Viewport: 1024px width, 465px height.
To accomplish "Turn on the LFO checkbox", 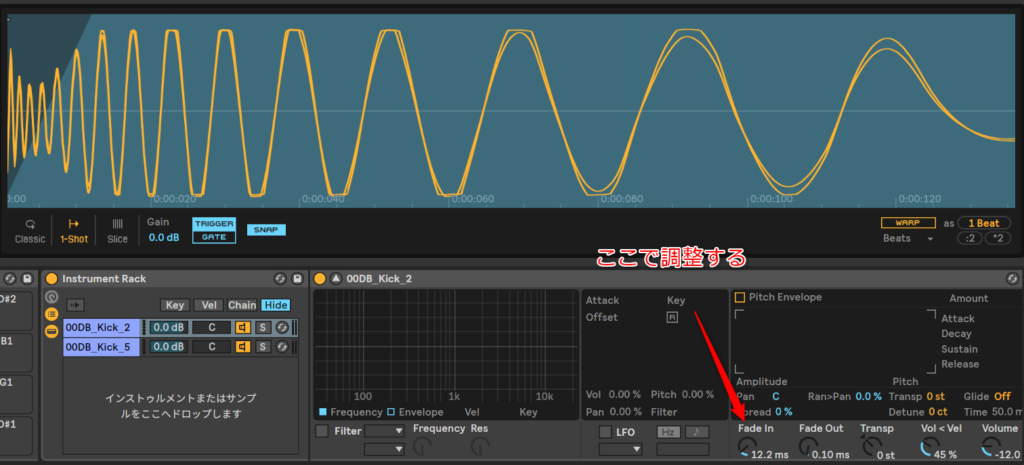I will [x=604, y=431].
